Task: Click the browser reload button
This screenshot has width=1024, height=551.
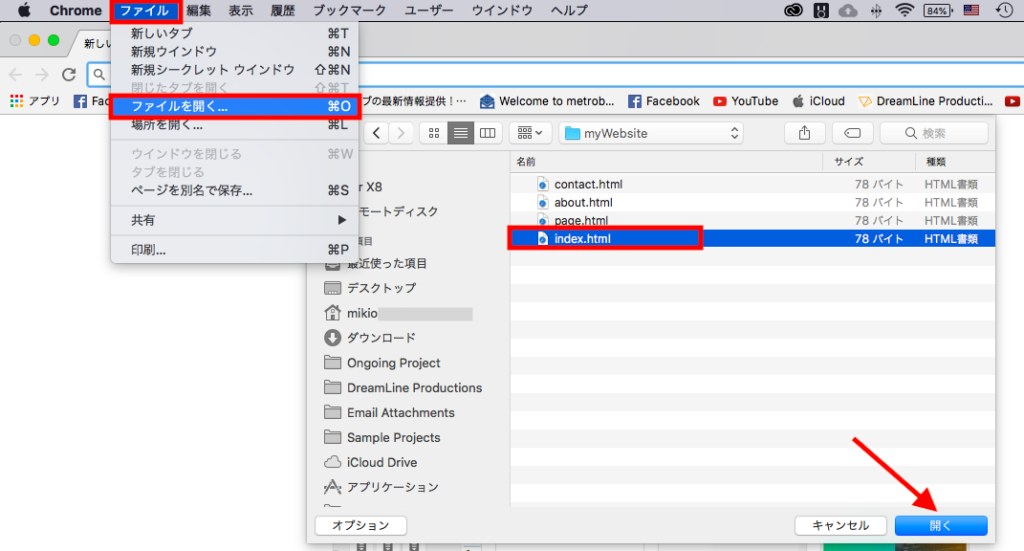Action: point(69,74)
